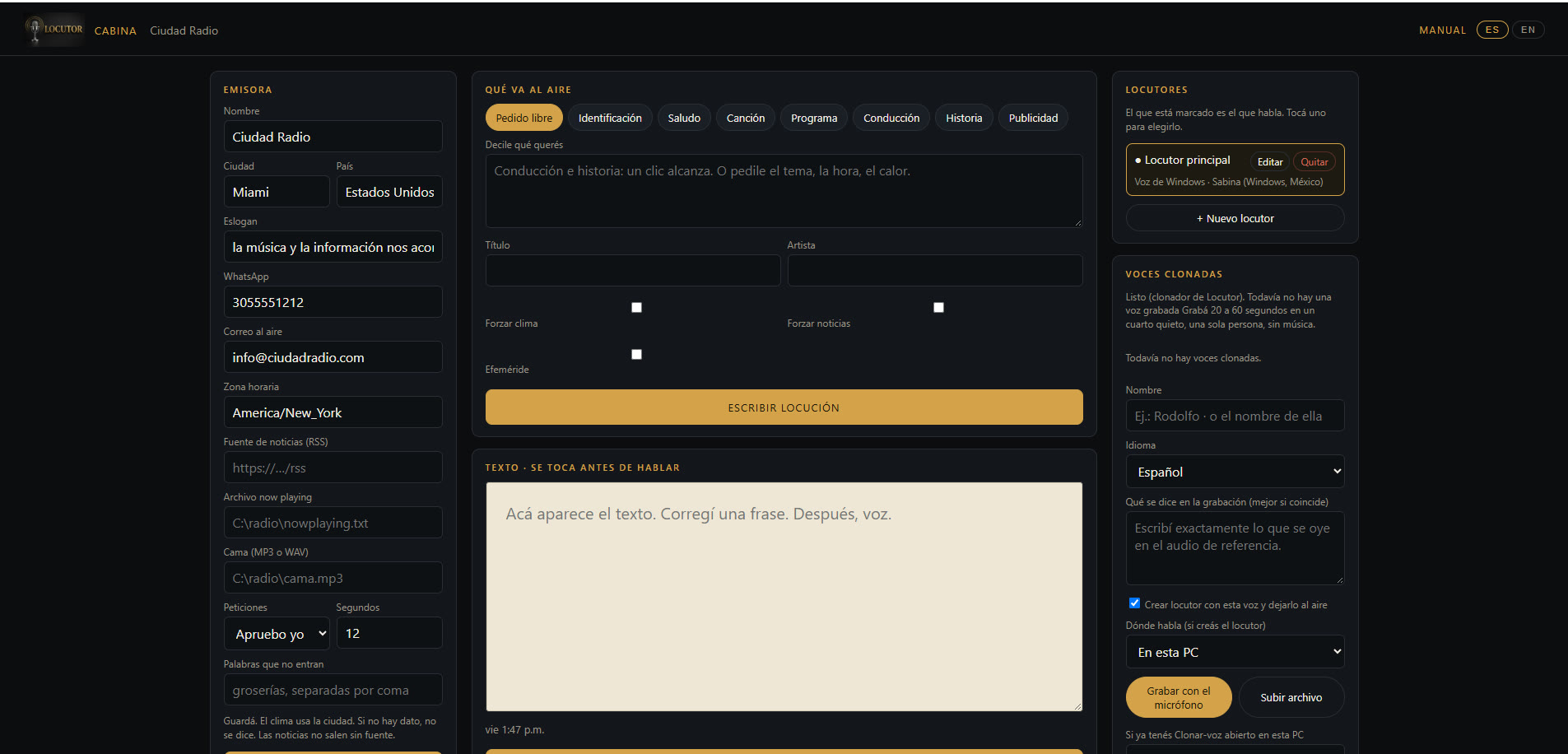Image resolution: width=1568 pixels, height=754 pixels.
Task: Click Grabar con el micrófono
Action: pyautogui.click(x=1179, y=697)
